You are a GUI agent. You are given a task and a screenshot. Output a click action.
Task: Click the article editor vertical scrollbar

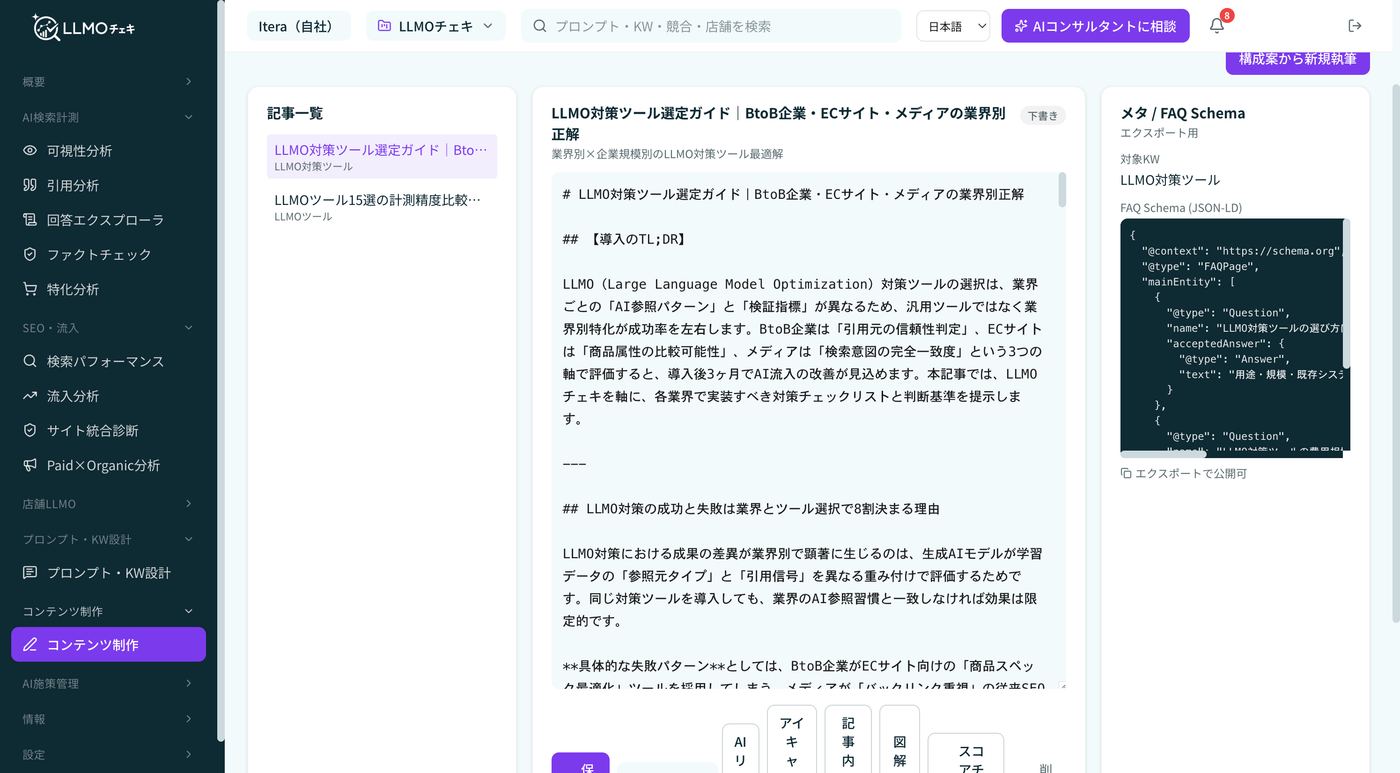tap(1062, 191)
